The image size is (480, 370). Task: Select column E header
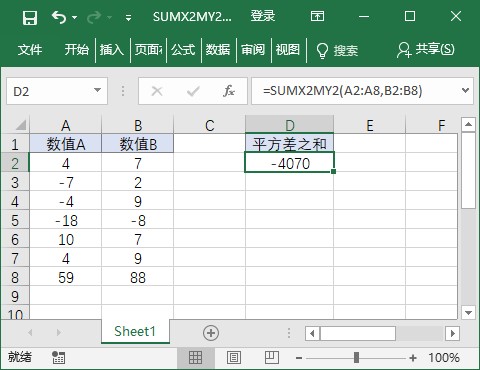point(370,125)
